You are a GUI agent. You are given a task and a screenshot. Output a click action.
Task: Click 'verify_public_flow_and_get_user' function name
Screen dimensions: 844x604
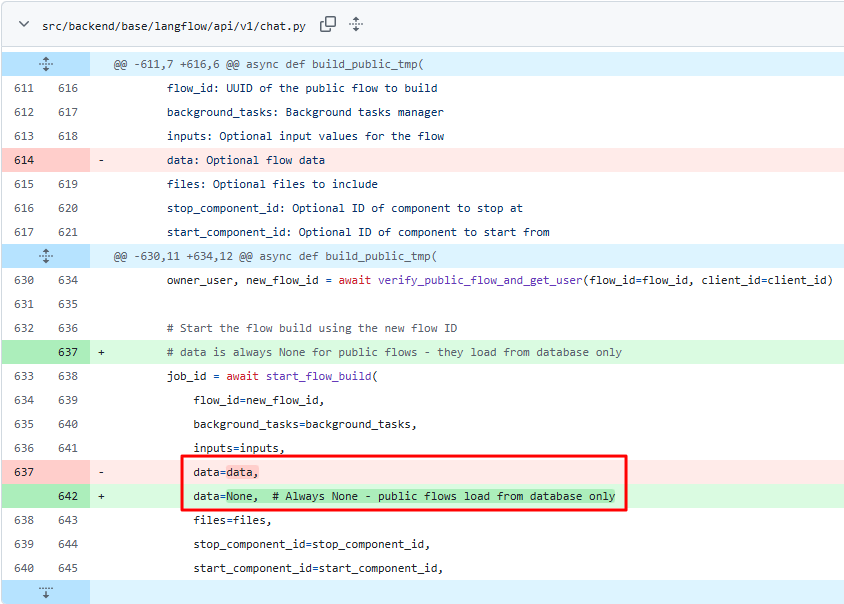tap(480, 280)
